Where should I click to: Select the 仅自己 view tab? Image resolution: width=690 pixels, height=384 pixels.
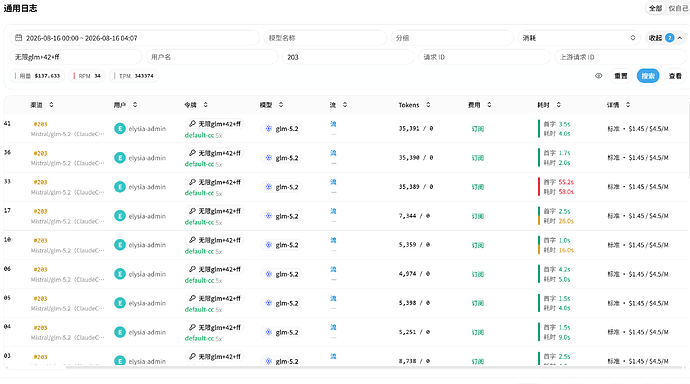[678, 8]
